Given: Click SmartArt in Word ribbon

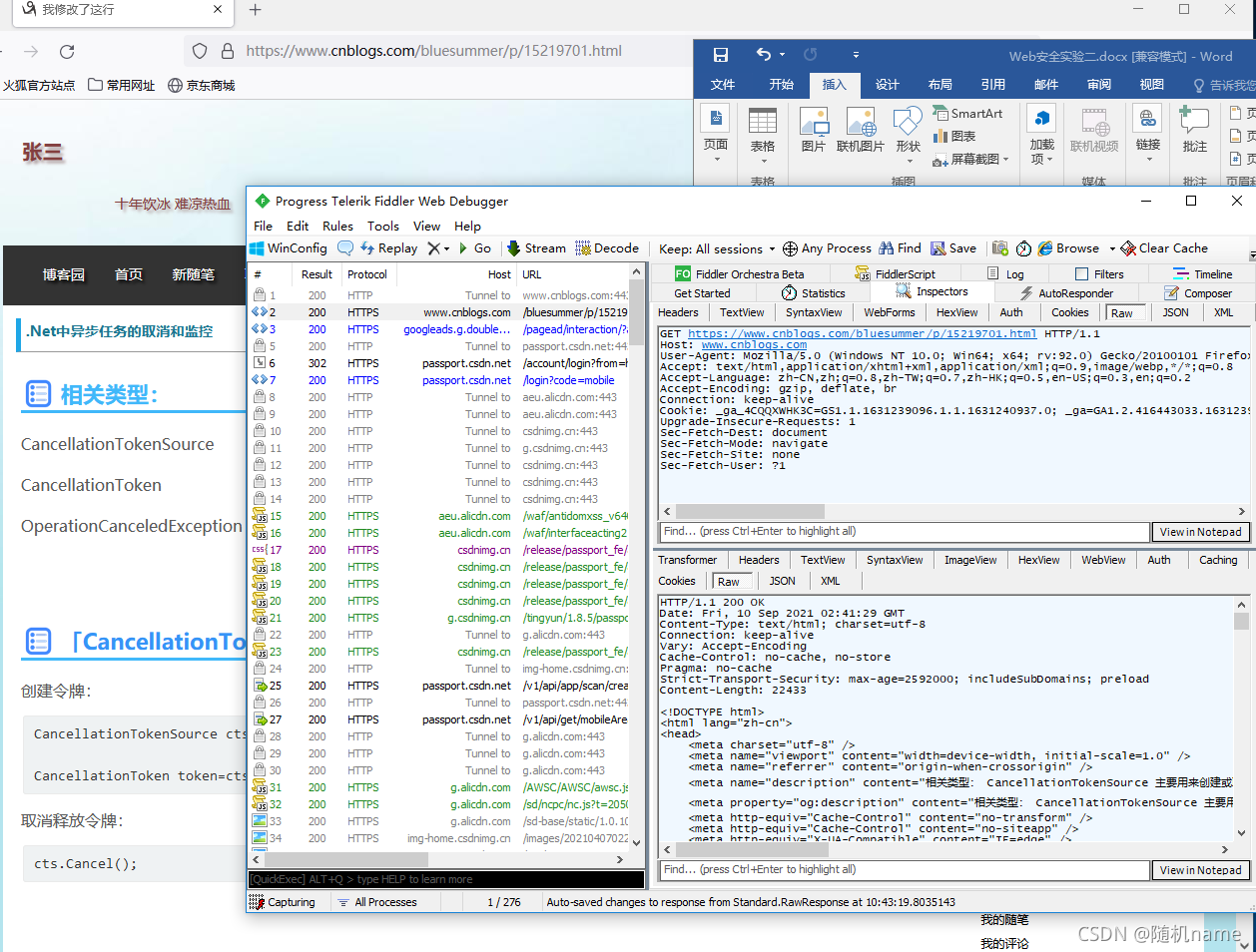Looking at the screenshot, I should (967, 113).
